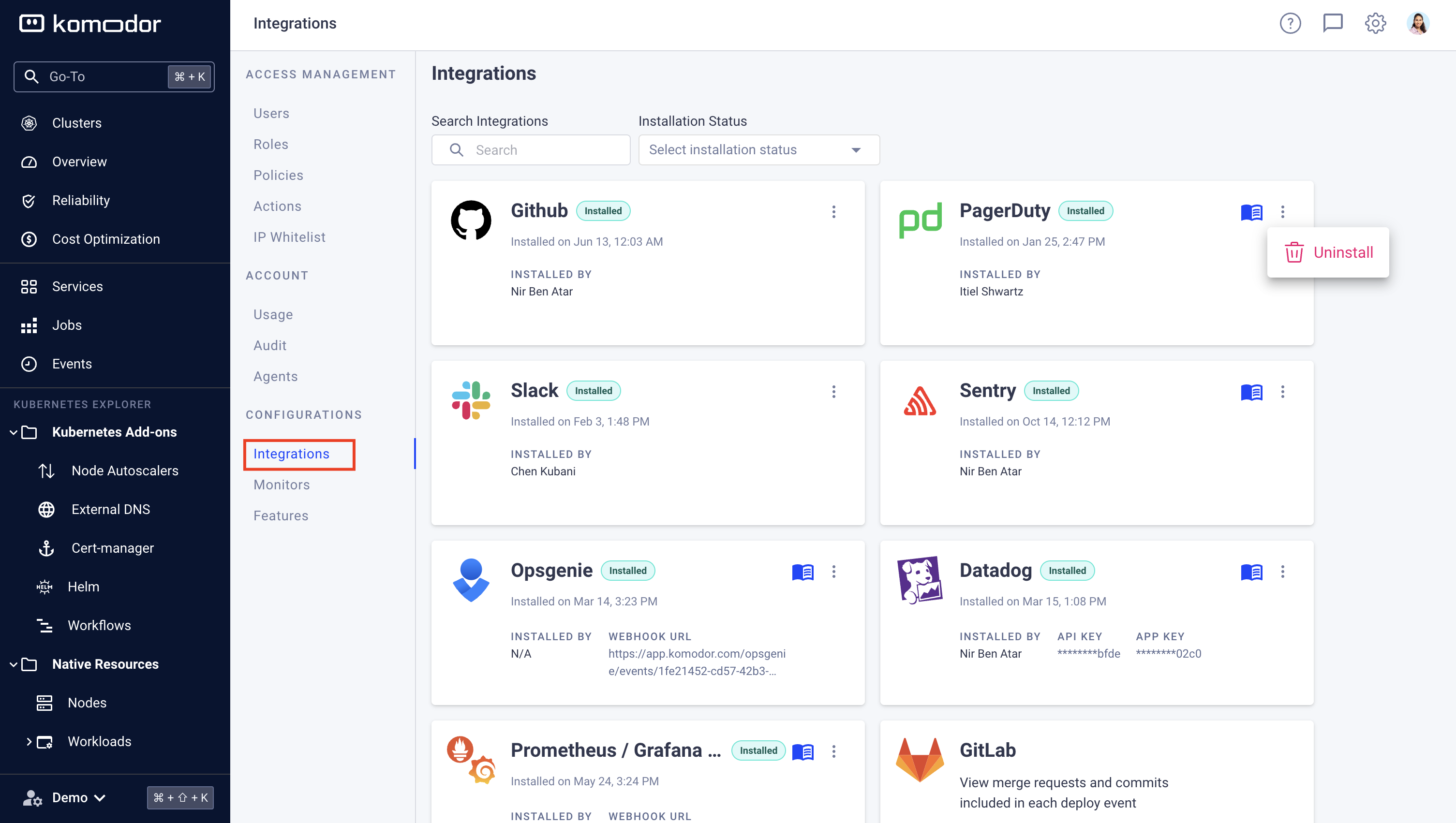Open Users under Access Management
The width and height of the screenshot is (1456, 823).
[271, 114]
